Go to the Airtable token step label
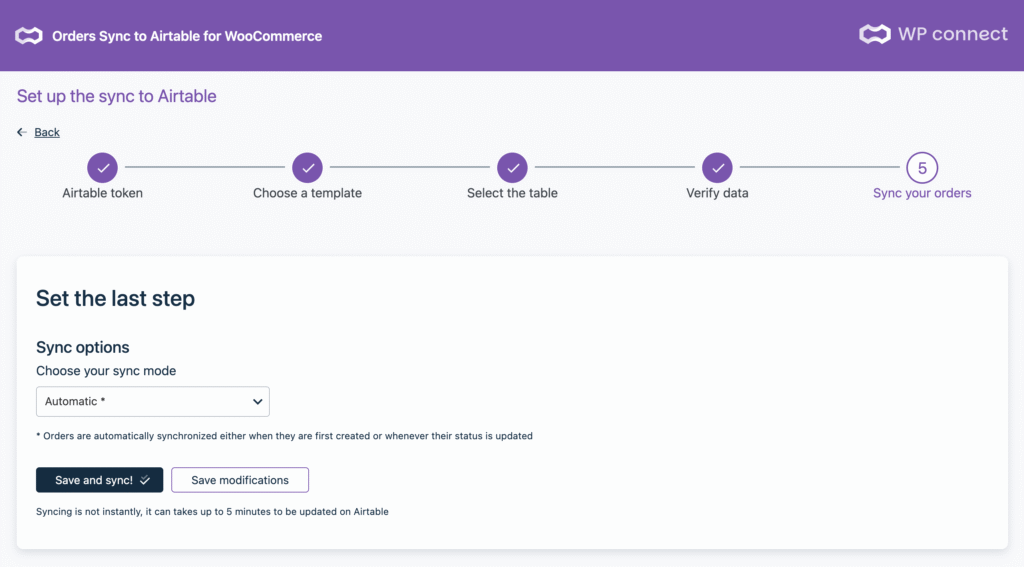Image resolution: width=1024 pixels, height=567 pixels. [102, 193]
